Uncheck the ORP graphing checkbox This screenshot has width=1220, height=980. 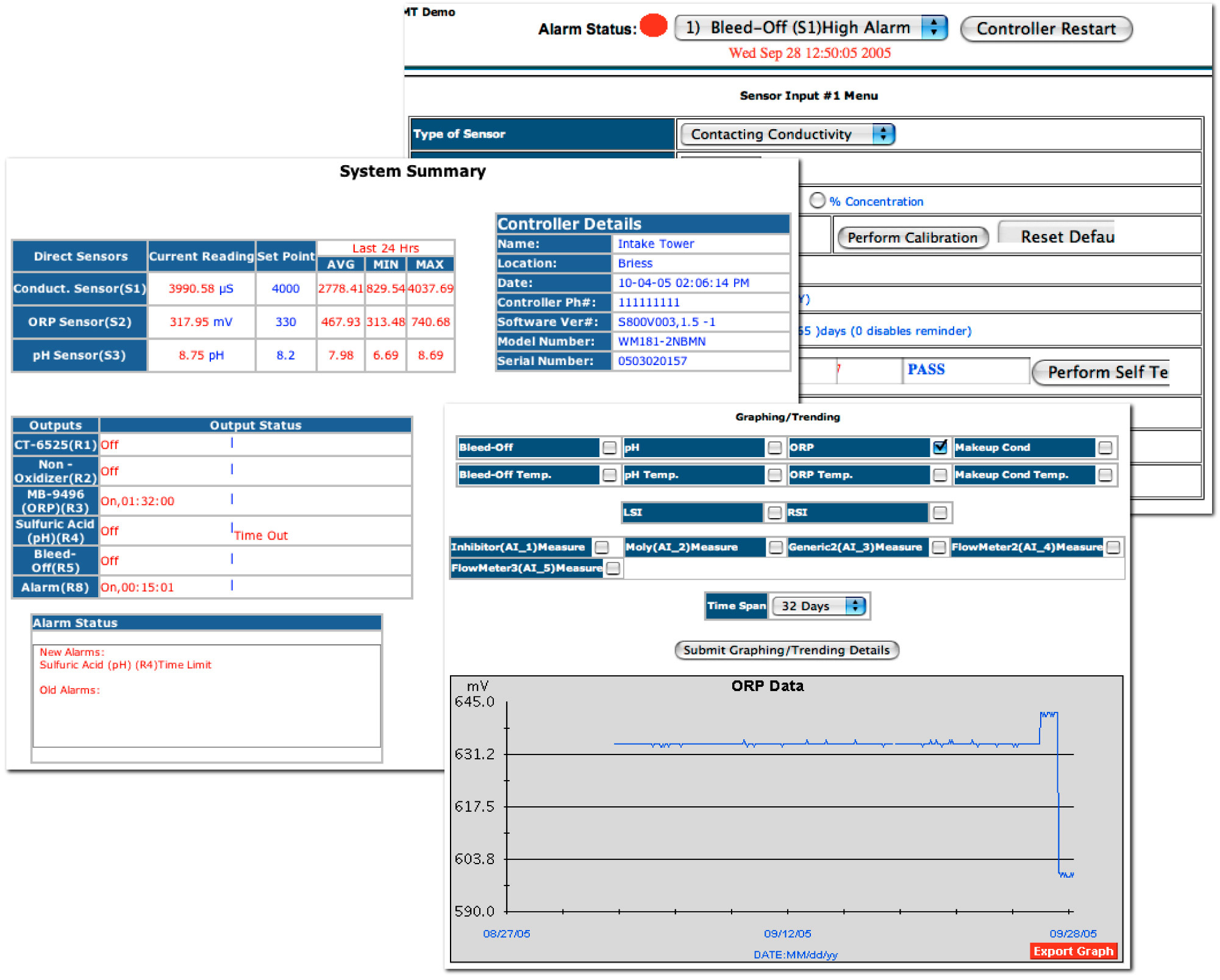(x=940, y=447)
